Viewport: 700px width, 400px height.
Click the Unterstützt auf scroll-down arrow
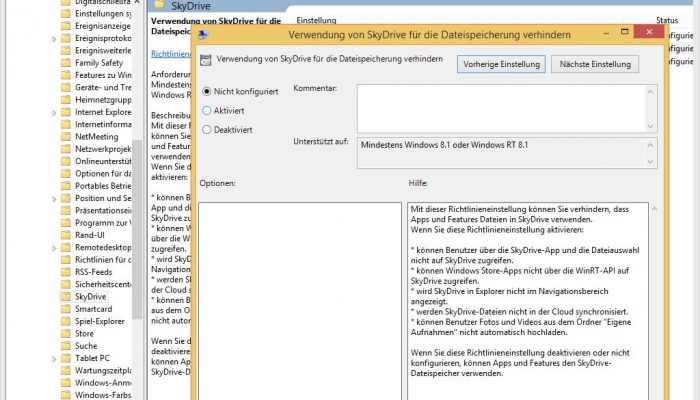click(650, 162)
